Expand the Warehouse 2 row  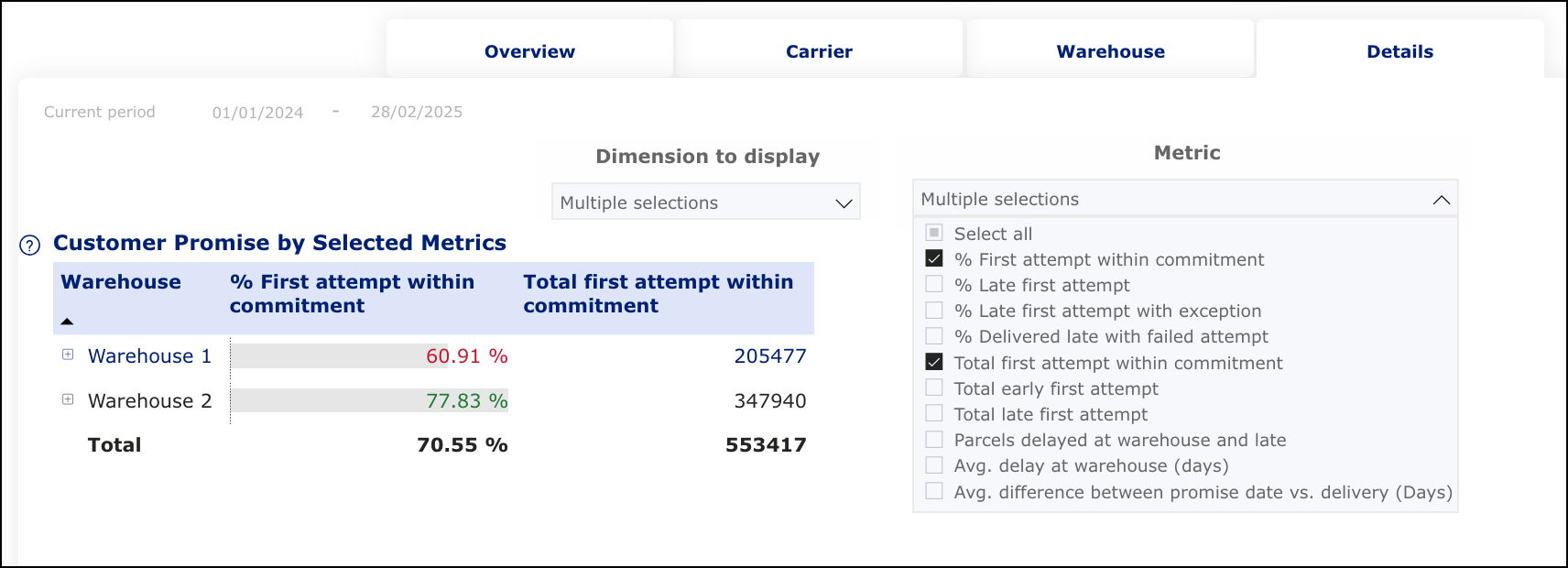pyautogui.click(x=68, y=399)
